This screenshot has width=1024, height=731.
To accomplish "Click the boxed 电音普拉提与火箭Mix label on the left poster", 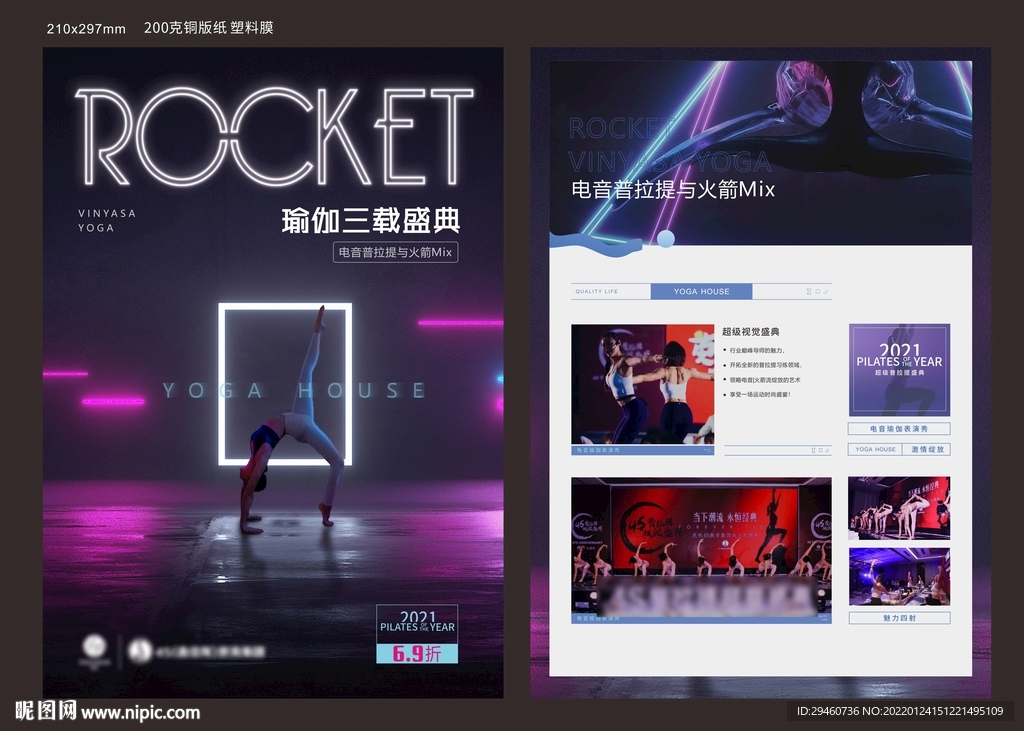I will point(395,252).
